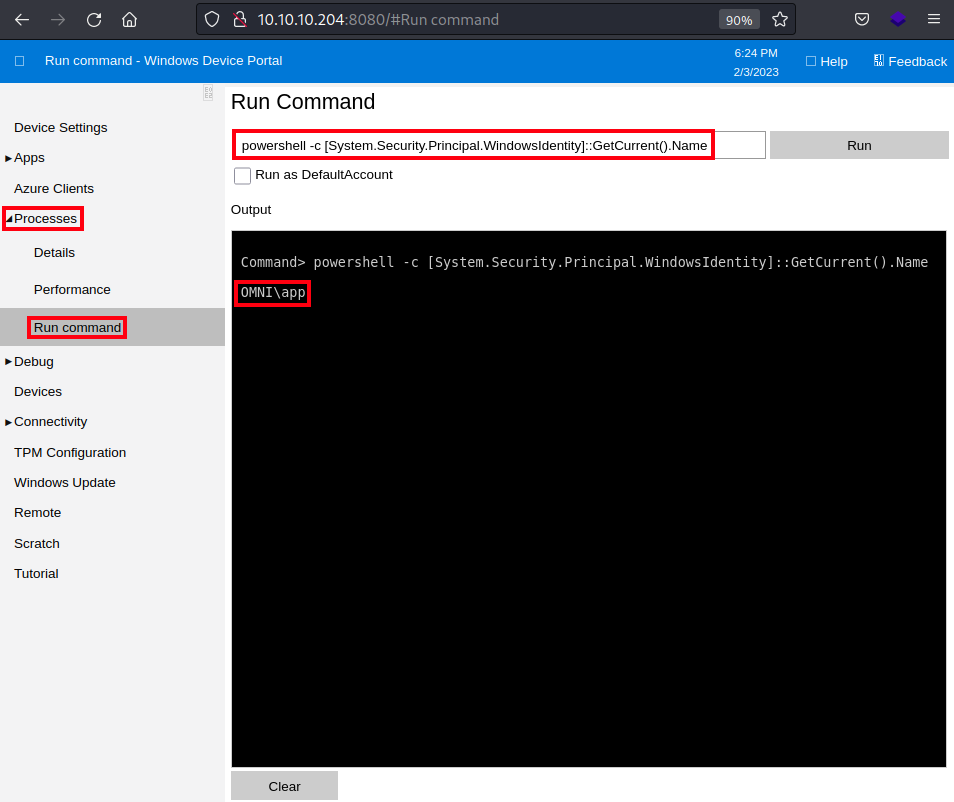Open the shield tracking protection icon
This screenshot has width=954, height=802.
coord(212,19)
